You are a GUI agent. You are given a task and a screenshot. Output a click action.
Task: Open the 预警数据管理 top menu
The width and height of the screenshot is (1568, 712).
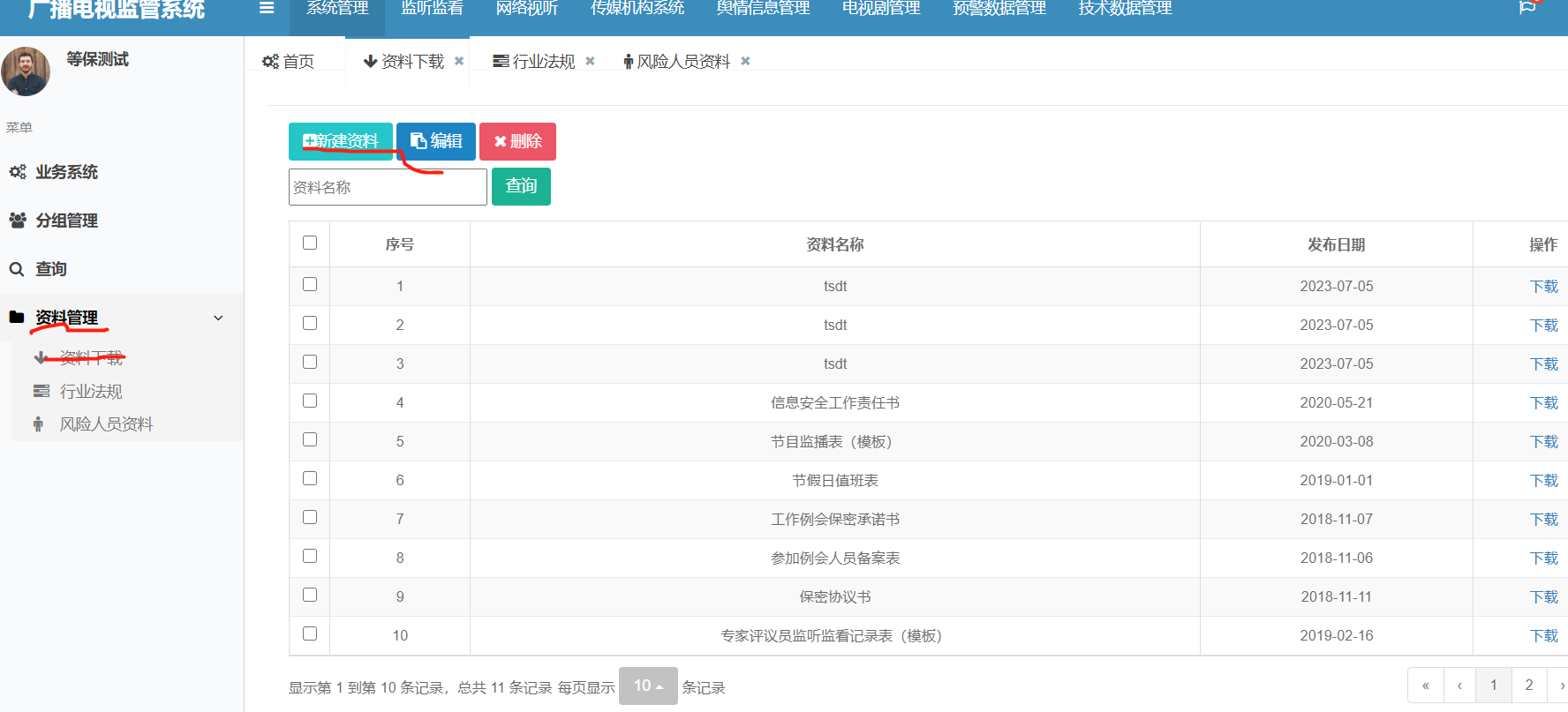999,9
